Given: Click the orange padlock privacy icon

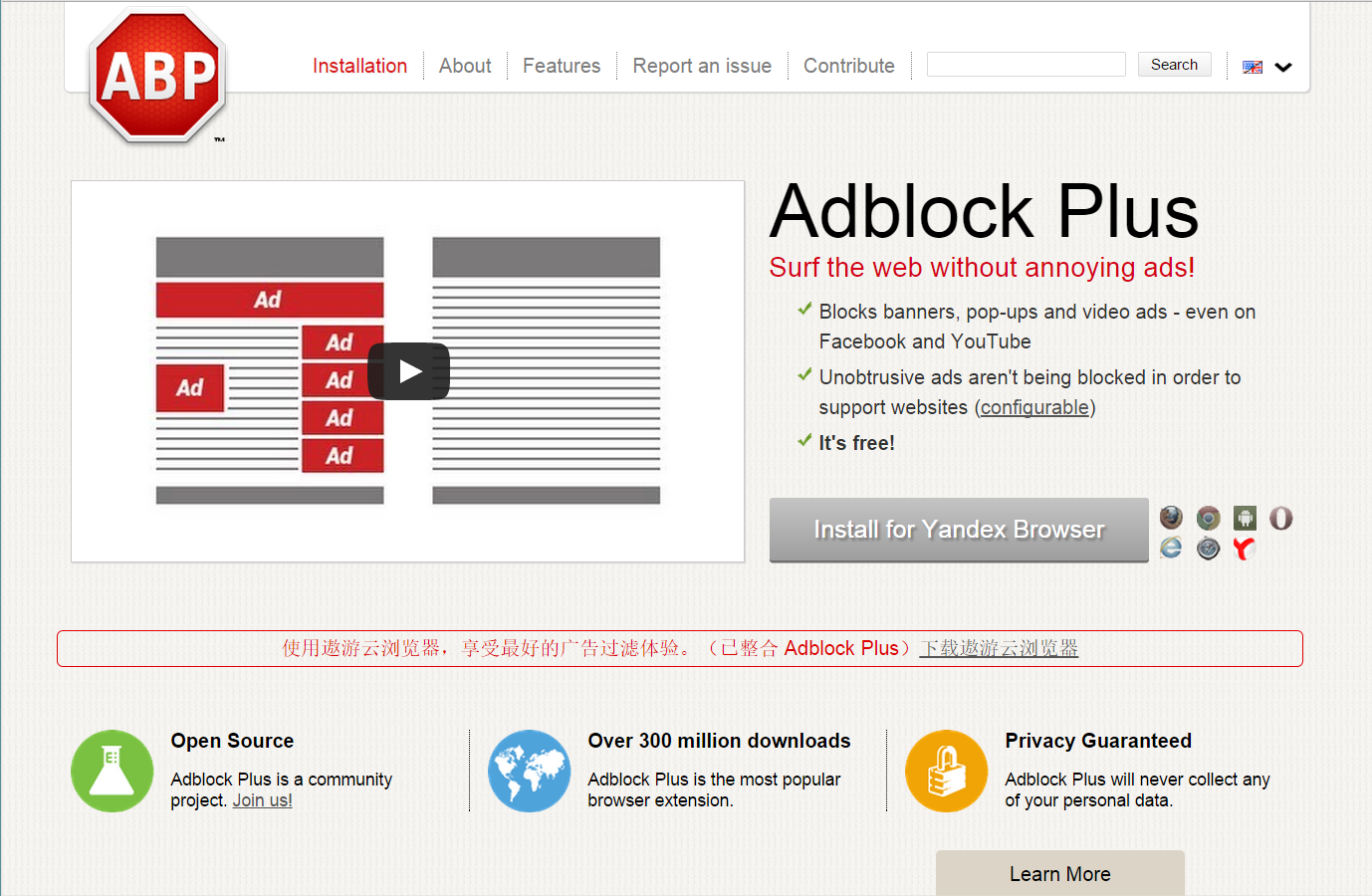Looking at the screenshot, I should click(947, 771).
